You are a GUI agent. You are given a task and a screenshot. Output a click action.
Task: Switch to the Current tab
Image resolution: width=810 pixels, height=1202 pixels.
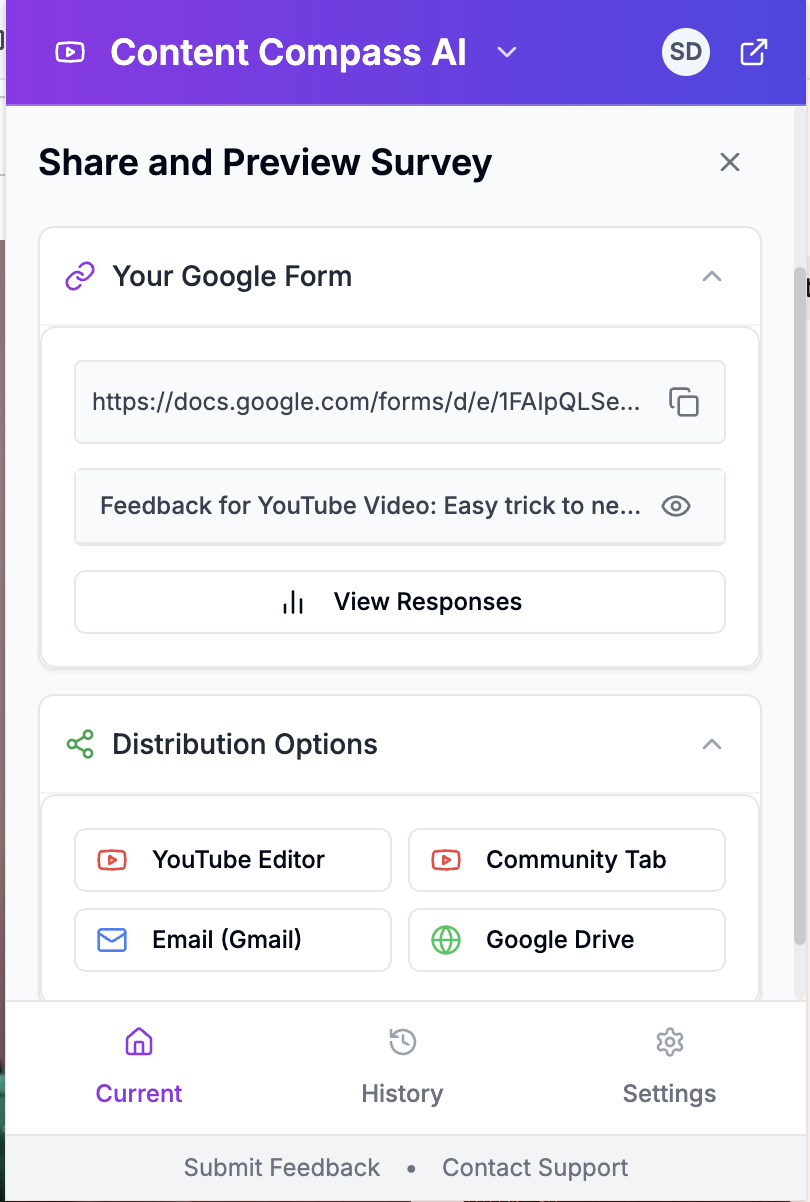(x=139, y=1067)
